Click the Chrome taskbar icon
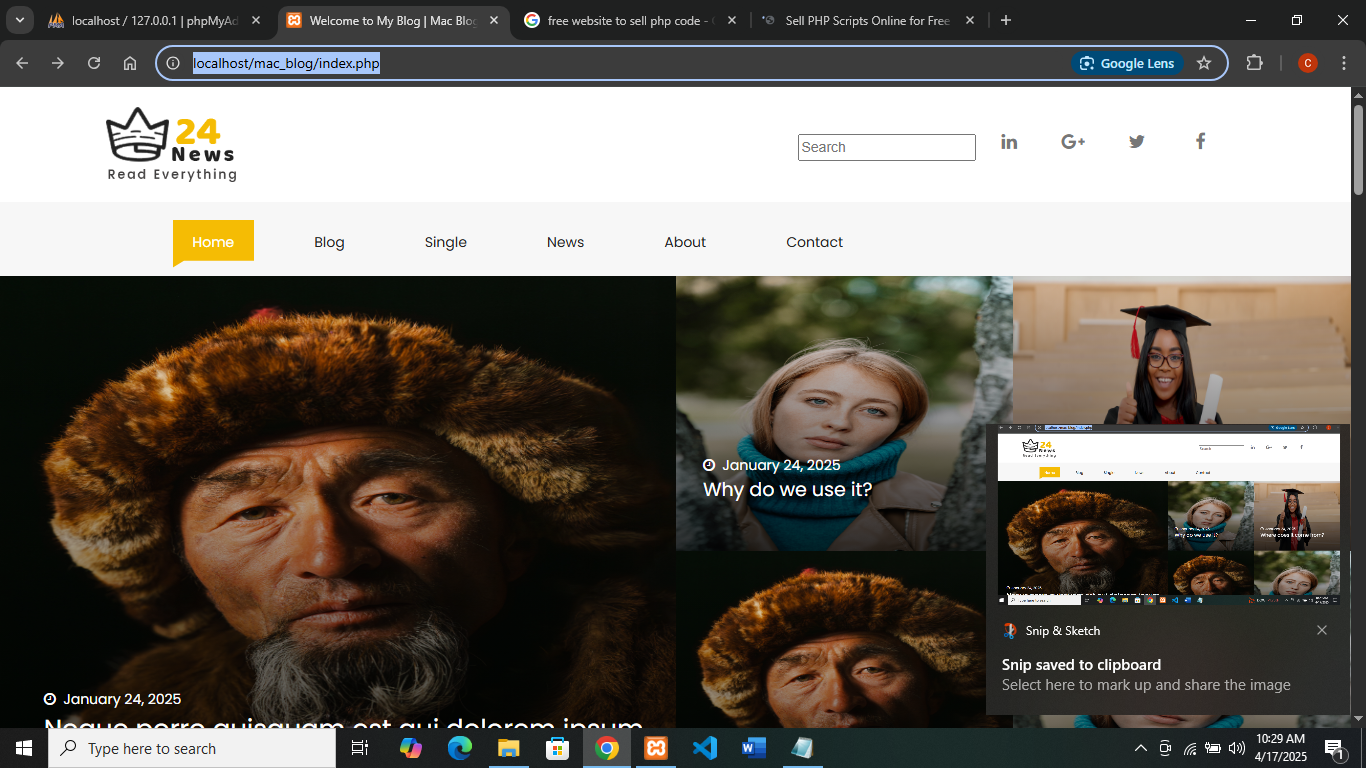 607,748
